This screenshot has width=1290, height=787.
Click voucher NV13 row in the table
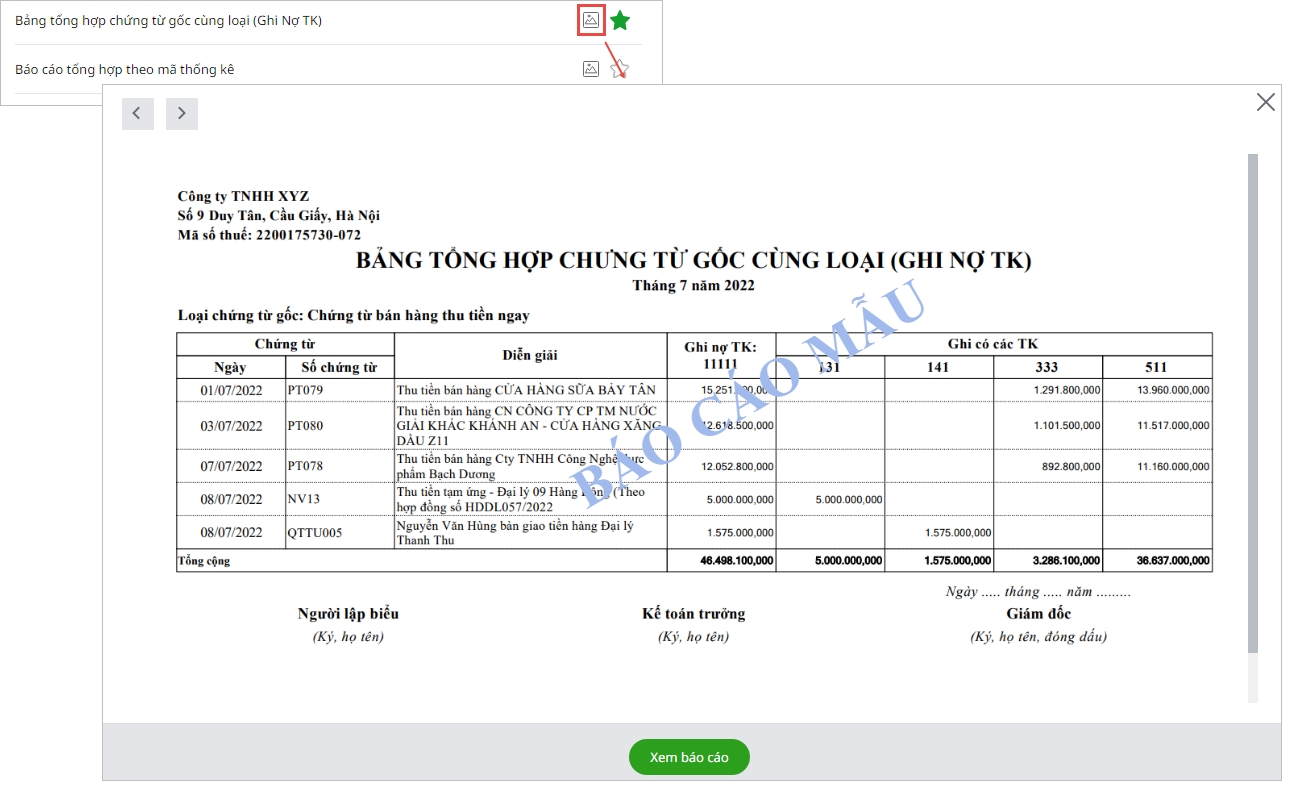tap(304, 499)
